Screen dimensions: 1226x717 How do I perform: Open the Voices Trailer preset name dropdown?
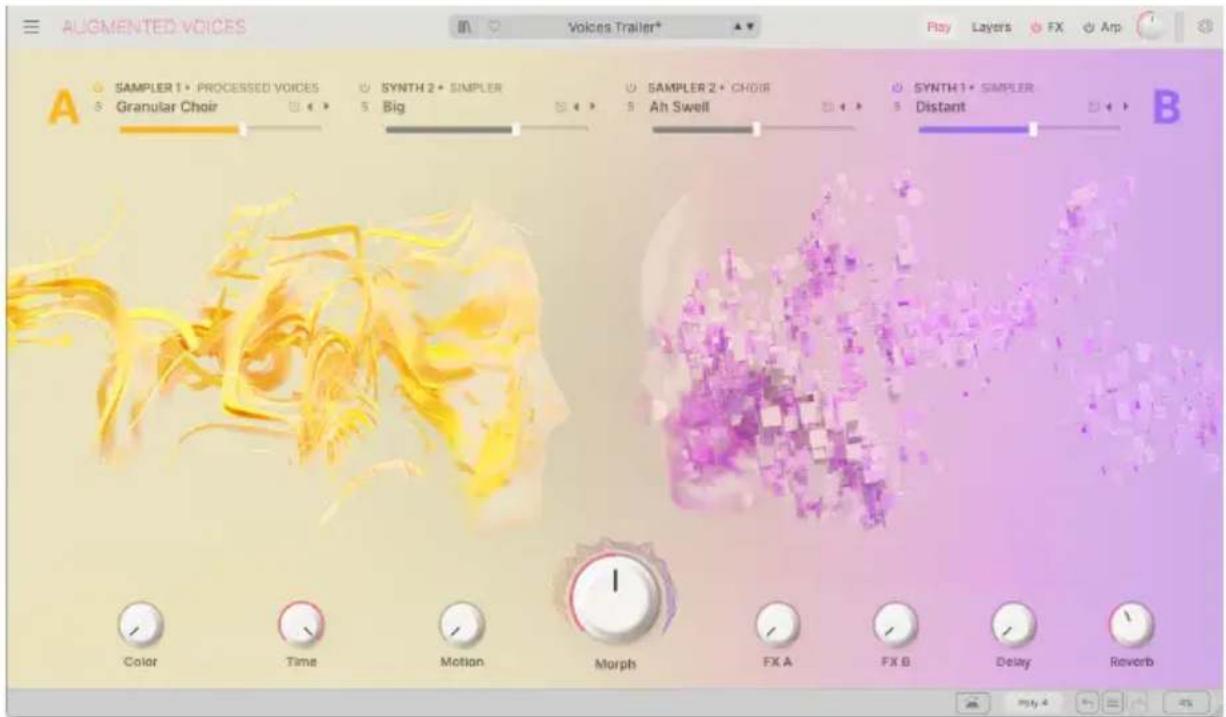615,27
